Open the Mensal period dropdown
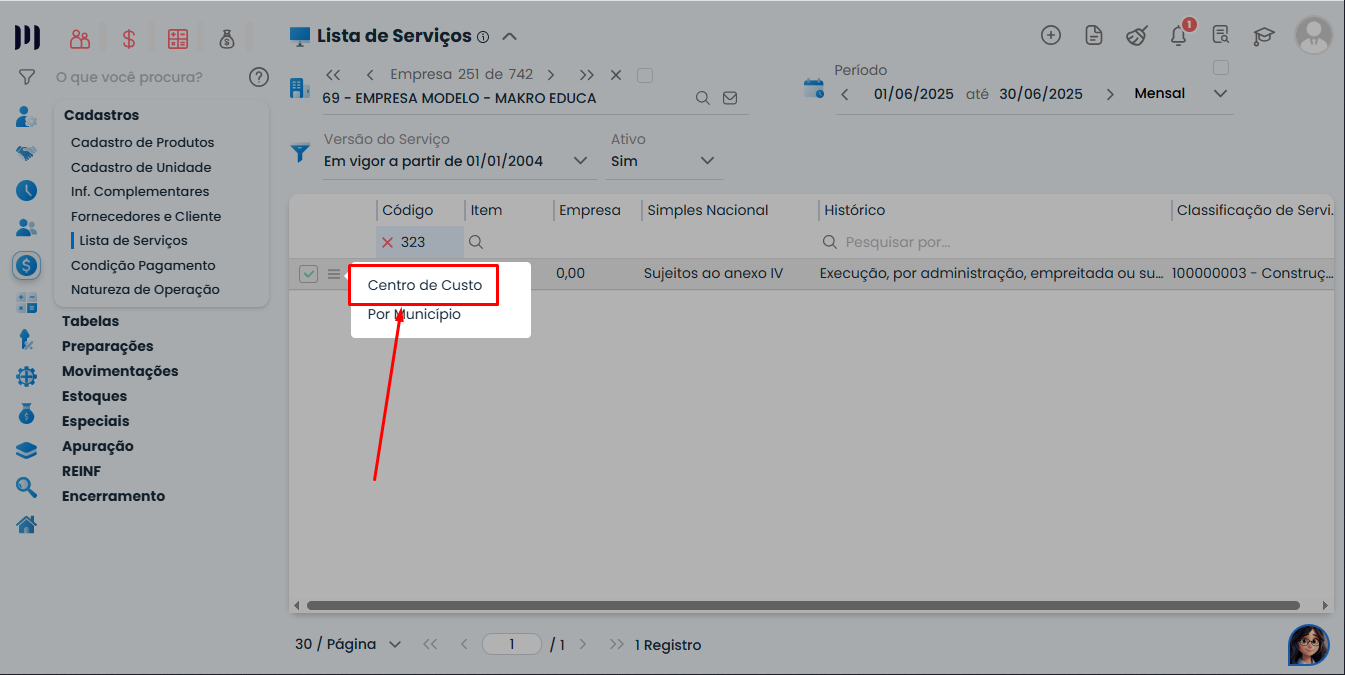Screen dimensions: 1345x675 [x=1181, y=94]
